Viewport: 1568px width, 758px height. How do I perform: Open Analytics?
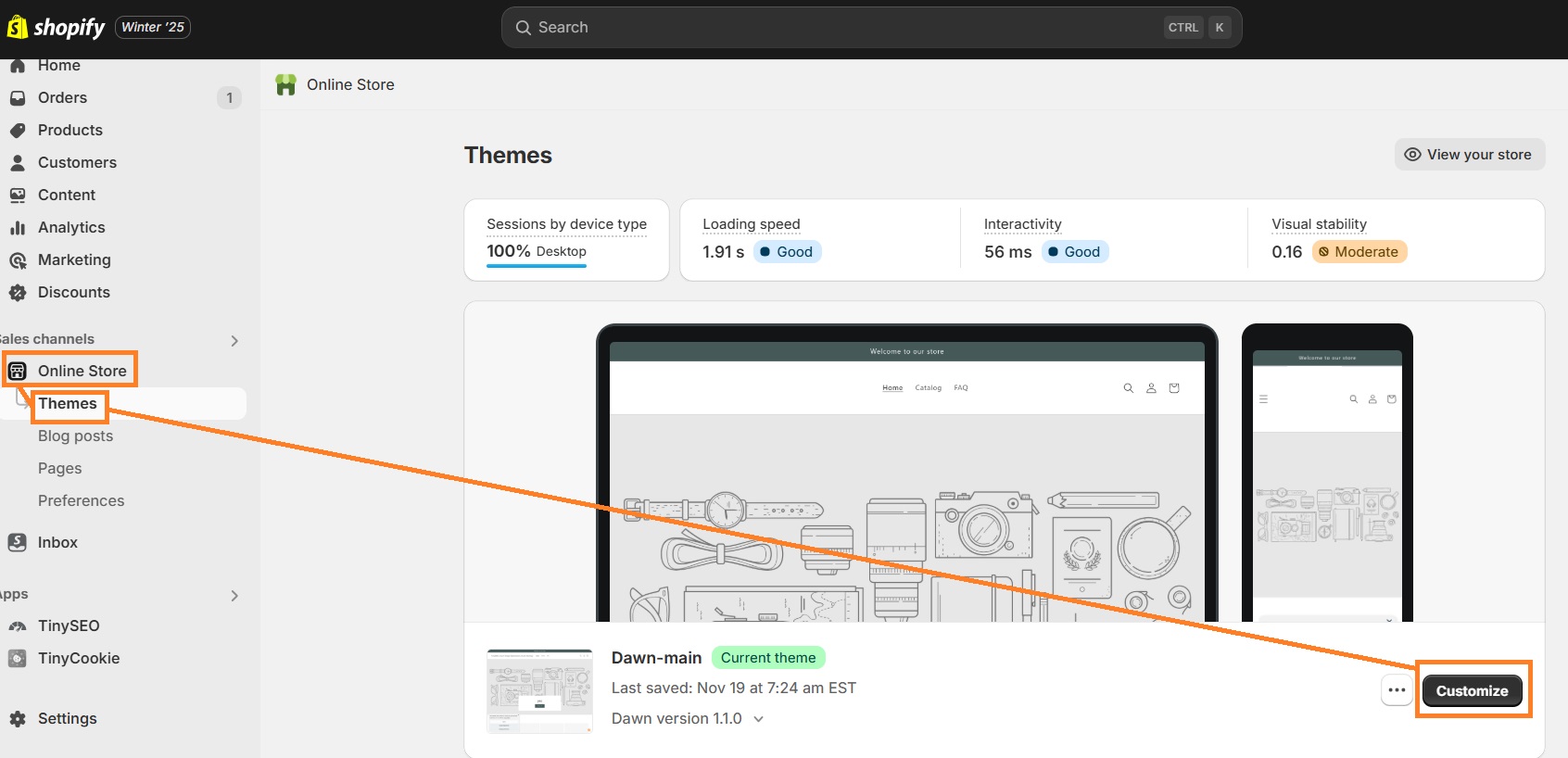pos(71,227)
